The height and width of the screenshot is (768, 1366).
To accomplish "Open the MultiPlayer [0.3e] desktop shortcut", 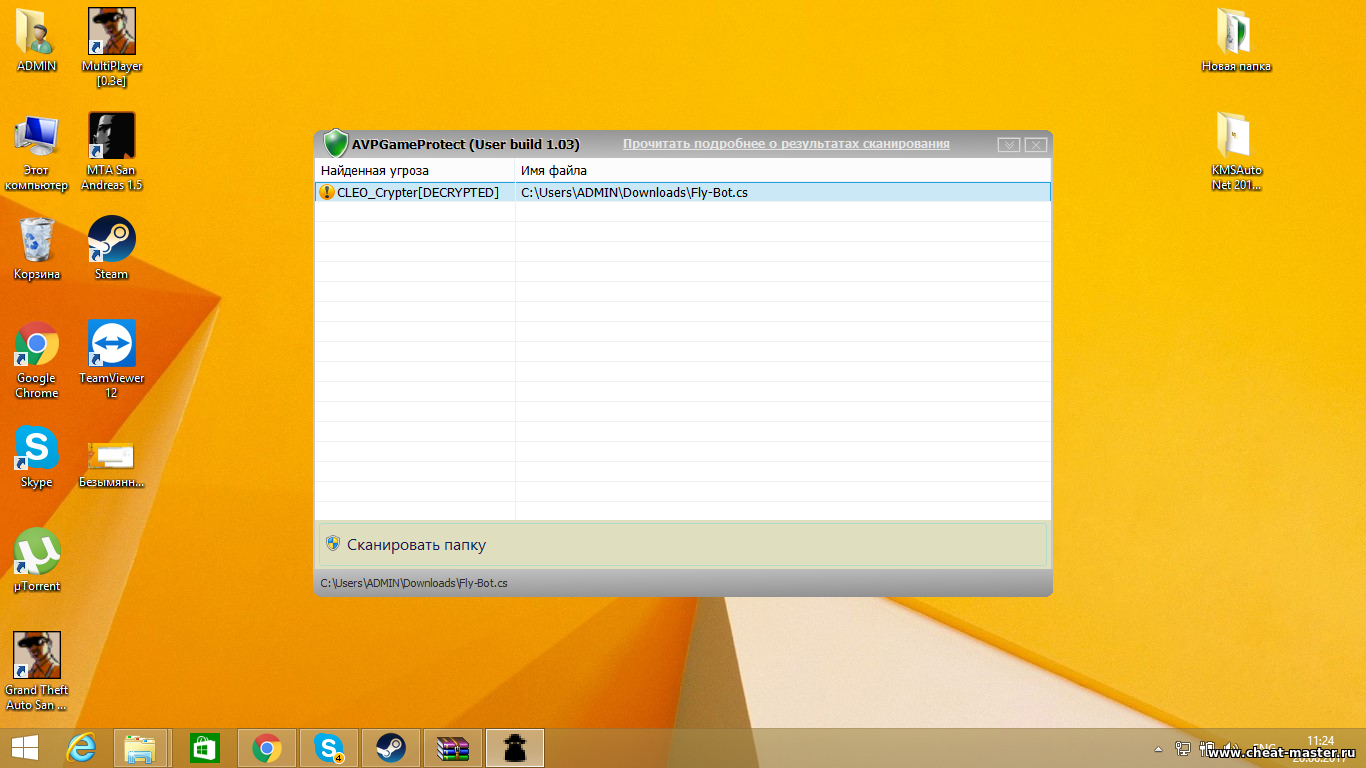I will pos(111,40).
